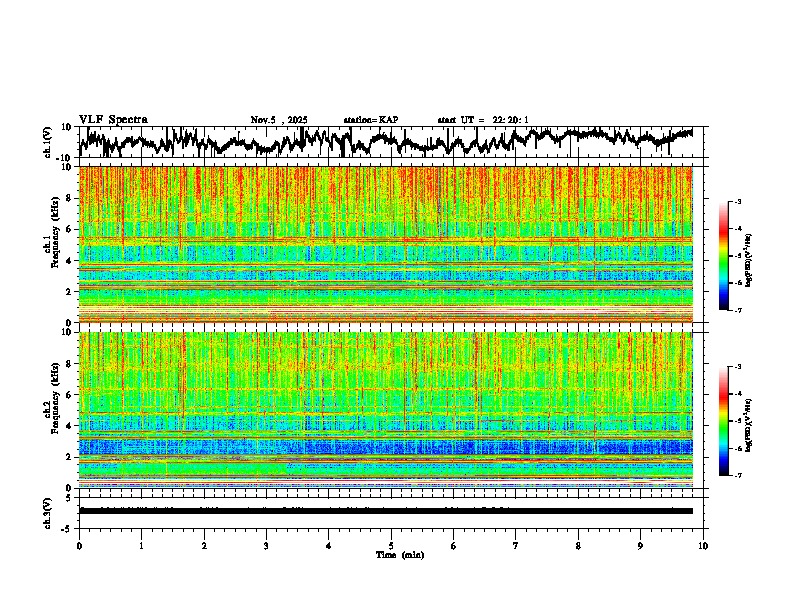Click the ch.1 color bar top label "-3"
Image resolution: width=792 pixels, height=612 pixels.
tap(737, 201)
